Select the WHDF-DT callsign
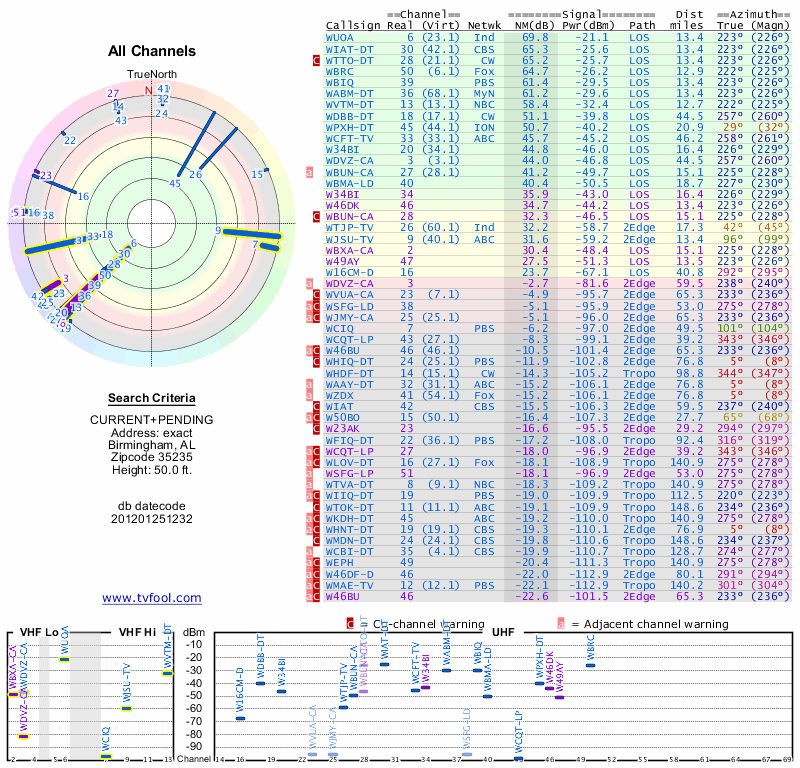 click(349, 374)
